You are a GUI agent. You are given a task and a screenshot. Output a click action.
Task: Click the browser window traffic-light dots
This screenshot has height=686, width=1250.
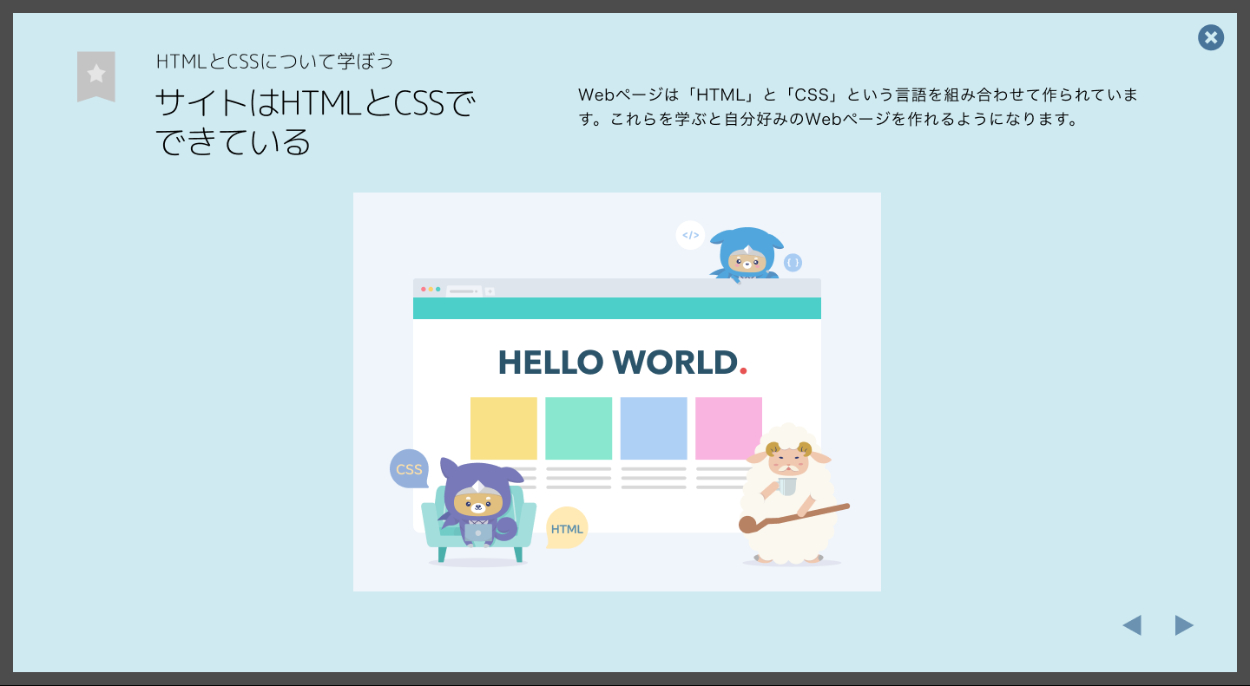coord(430,290)
